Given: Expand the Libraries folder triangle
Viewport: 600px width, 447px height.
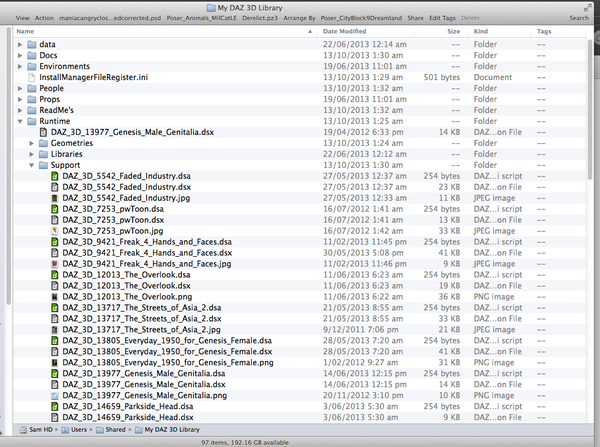Looking at the screenshot, I should (x=32, y=154).
